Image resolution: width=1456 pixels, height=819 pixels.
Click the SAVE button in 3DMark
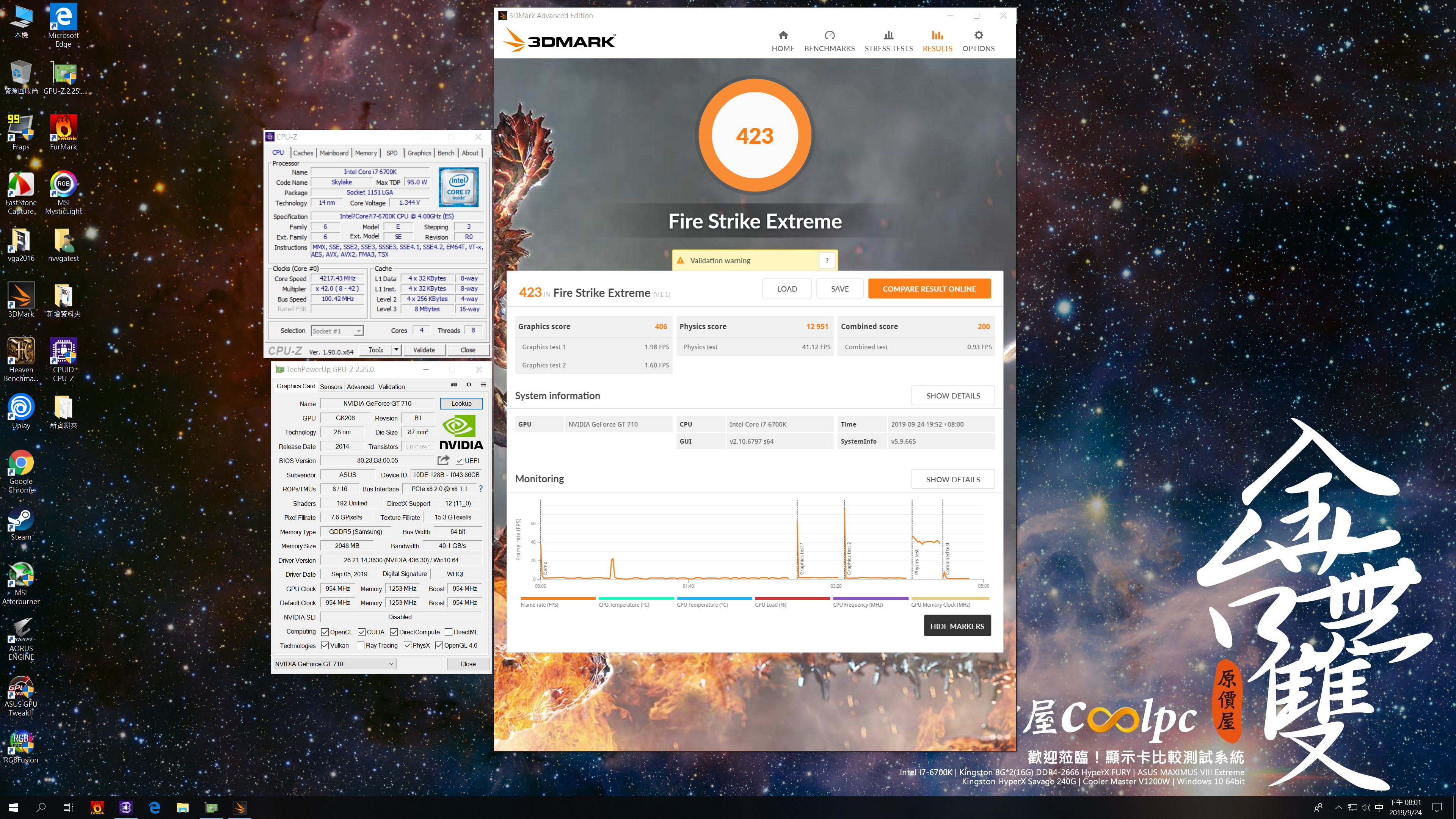839,289
